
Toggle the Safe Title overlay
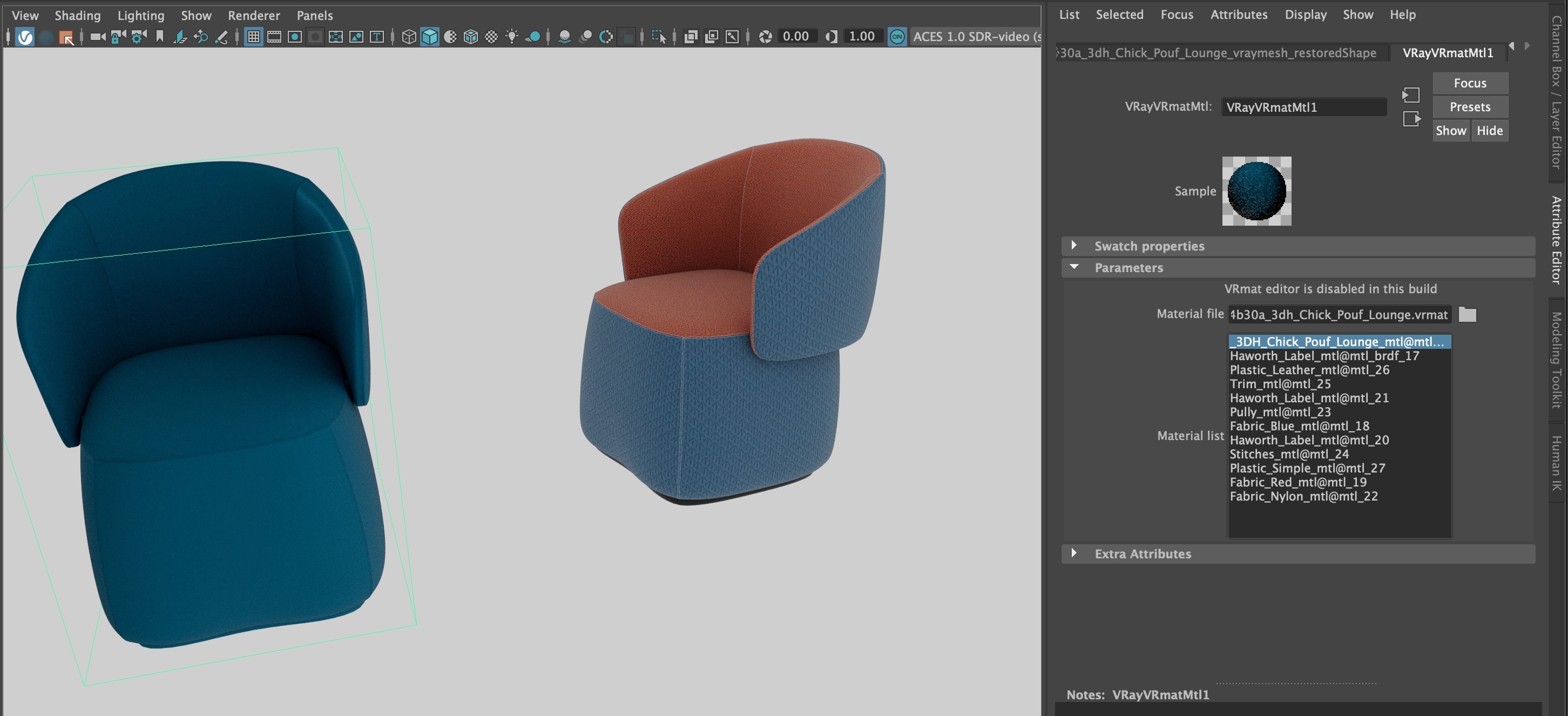point(377,37)
